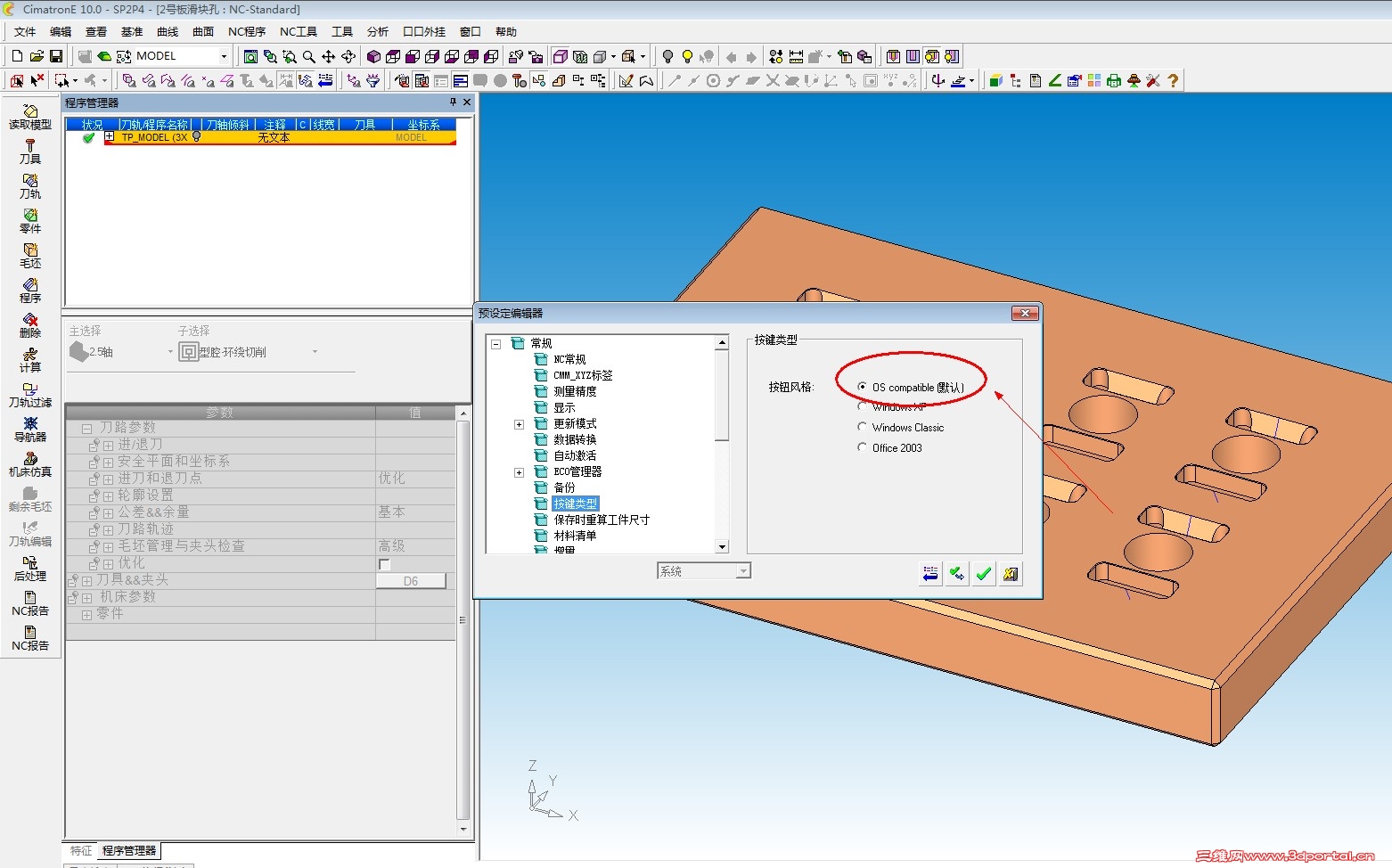Switch to the 特征 tab
1392x868 pixels.
tap(81, 851)
